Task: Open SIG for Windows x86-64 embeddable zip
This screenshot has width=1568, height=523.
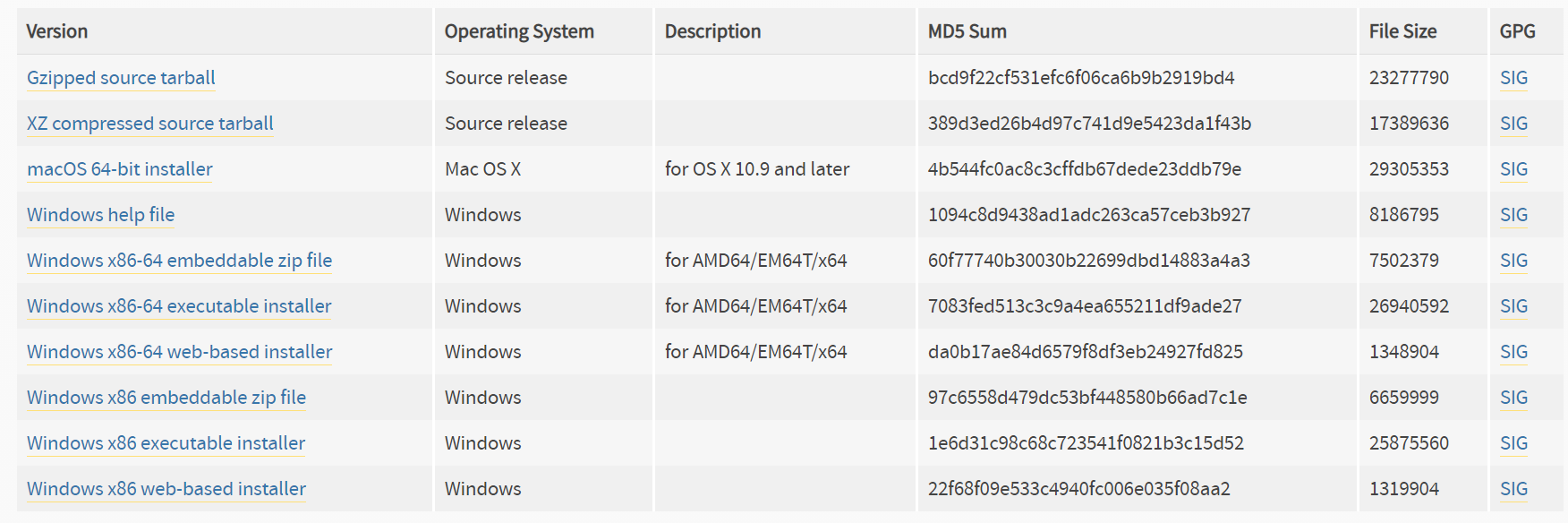Action: [x=1513, y=261]
